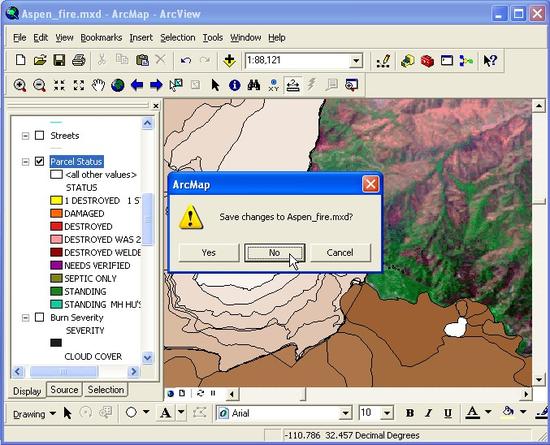Open the Find binoculars tool
The height and width of the screenshot is (445, 550).
[x=254, y=85]
